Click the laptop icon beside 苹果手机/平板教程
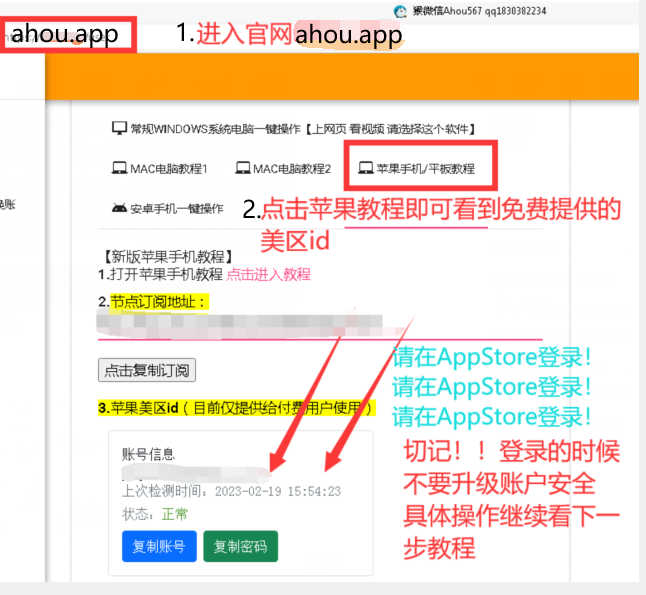646x595 pixels. coord(366,169)
